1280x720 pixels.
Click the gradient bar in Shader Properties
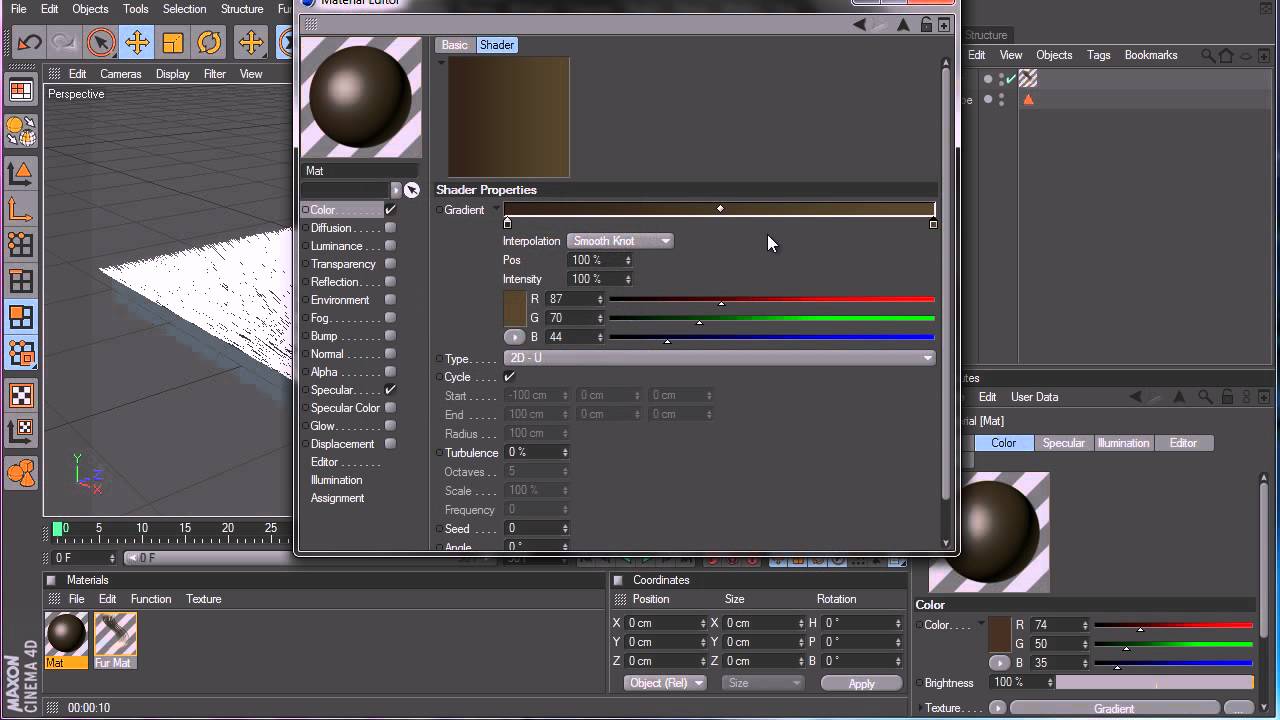[x=719, y=209]
